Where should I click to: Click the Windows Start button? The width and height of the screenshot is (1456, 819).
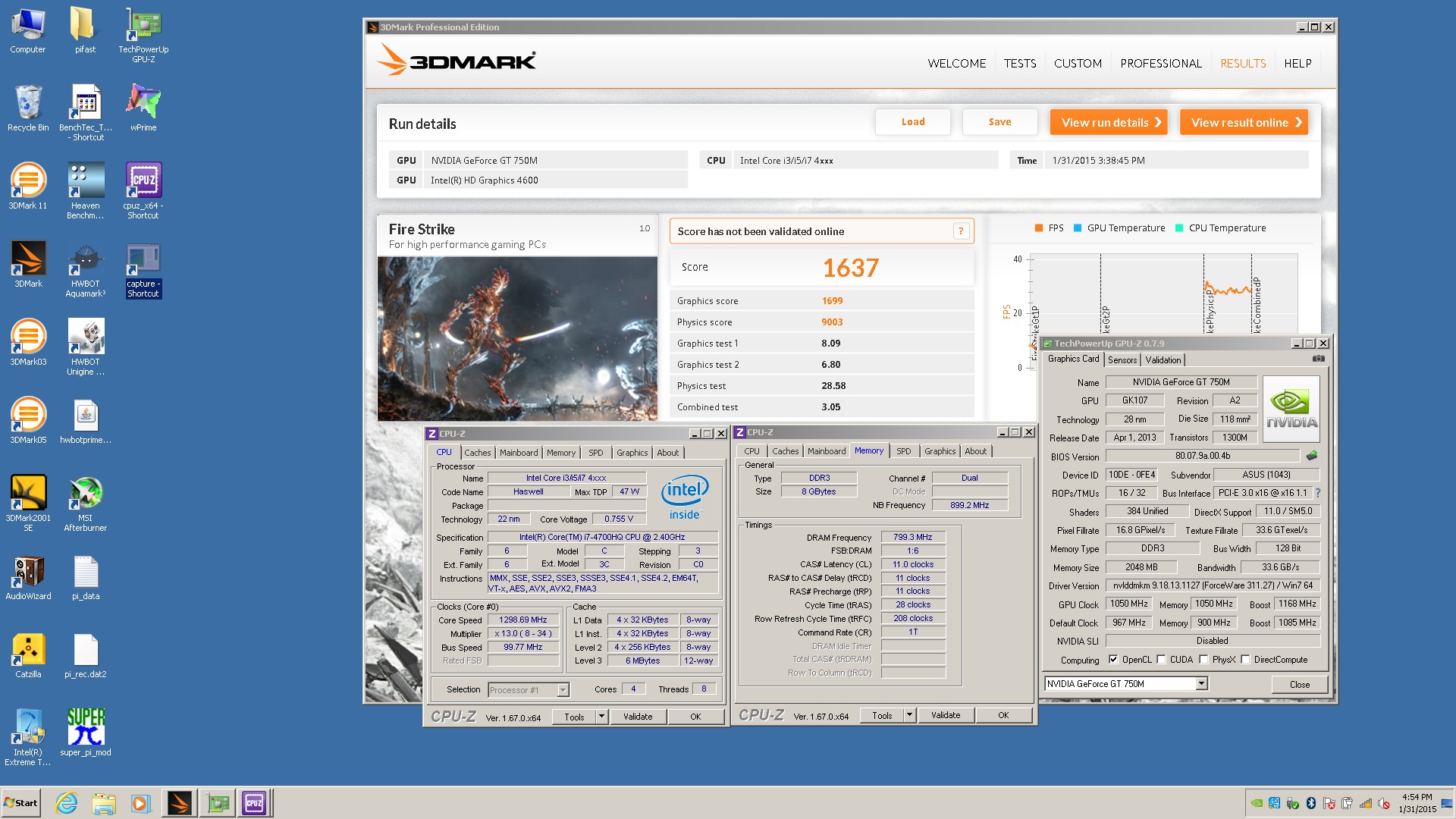pos(21,803)
